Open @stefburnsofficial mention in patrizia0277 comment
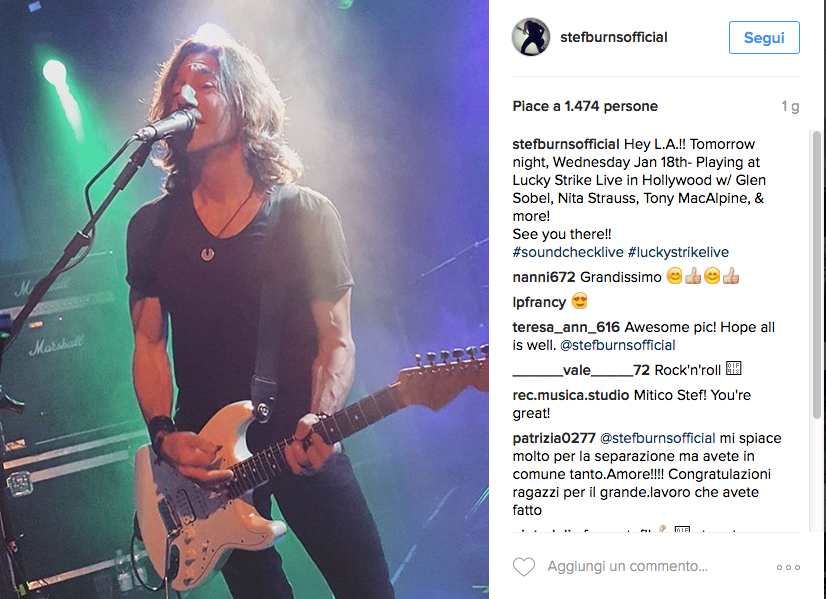826x599 pixels. 657,438
